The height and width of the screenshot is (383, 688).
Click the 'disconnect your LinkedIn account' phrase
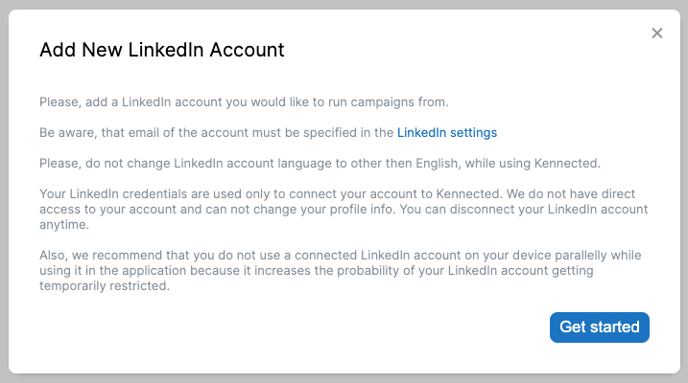pyautogui.click(x=548, y=209)
